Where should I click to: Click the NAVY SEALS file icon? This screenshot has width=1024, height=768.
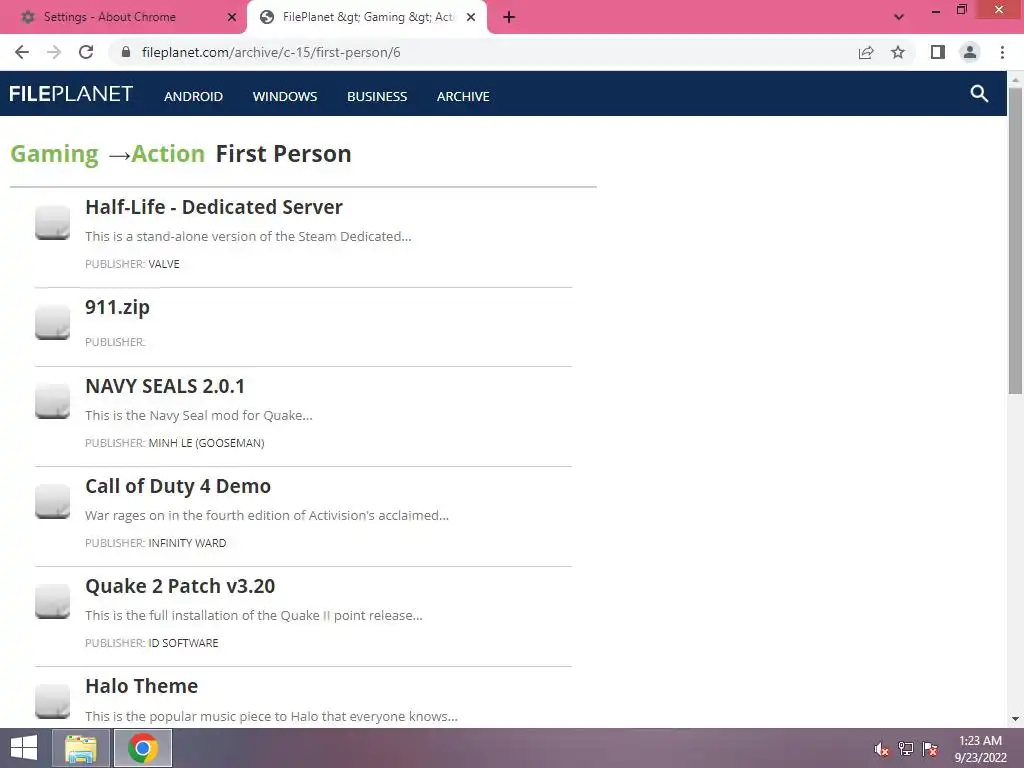[x=52, y=401]
